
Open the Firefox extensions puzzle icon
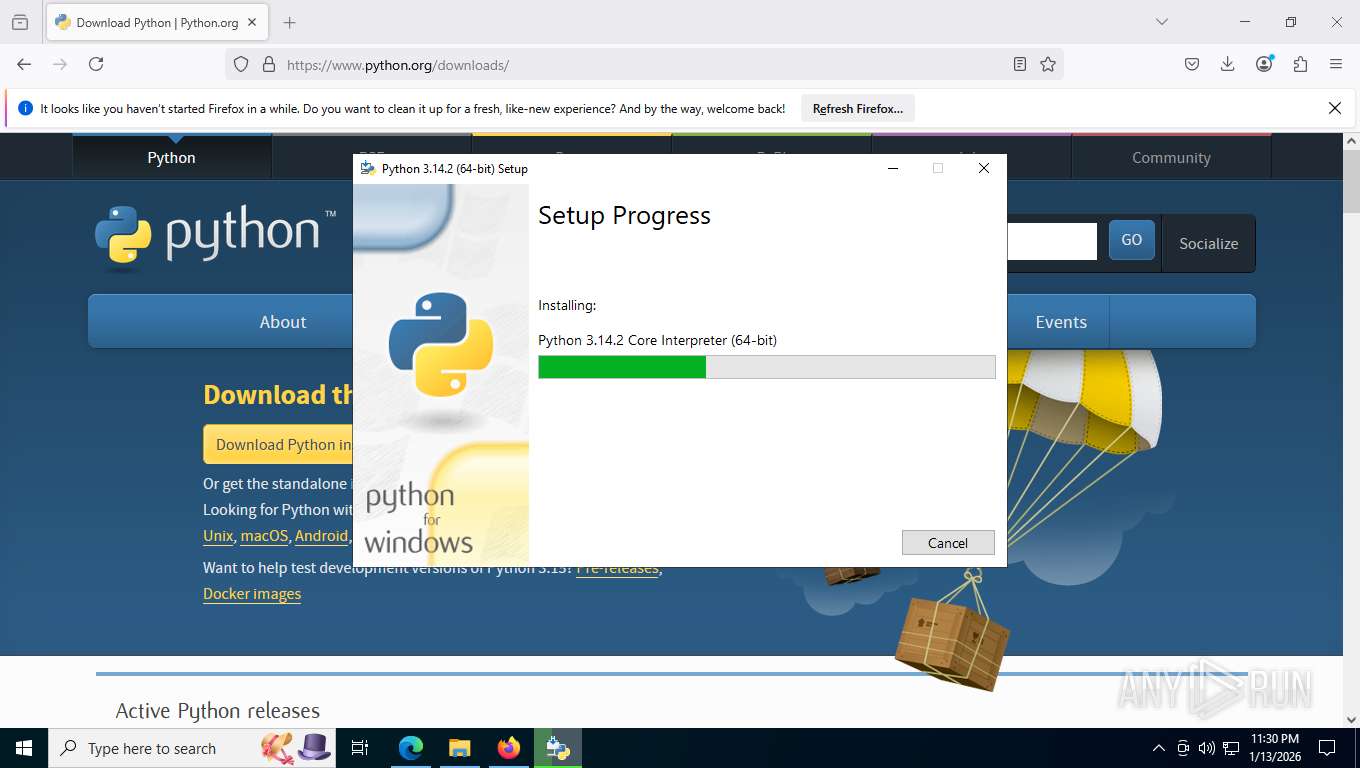tap(1300, 64)
